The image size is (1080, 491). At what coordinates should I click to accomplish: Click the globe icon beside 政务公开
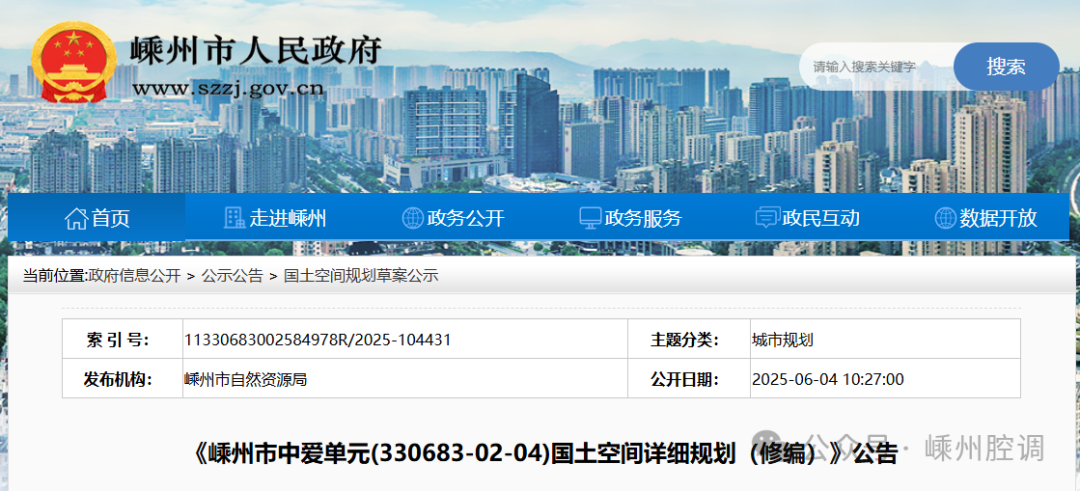(412, 218)
